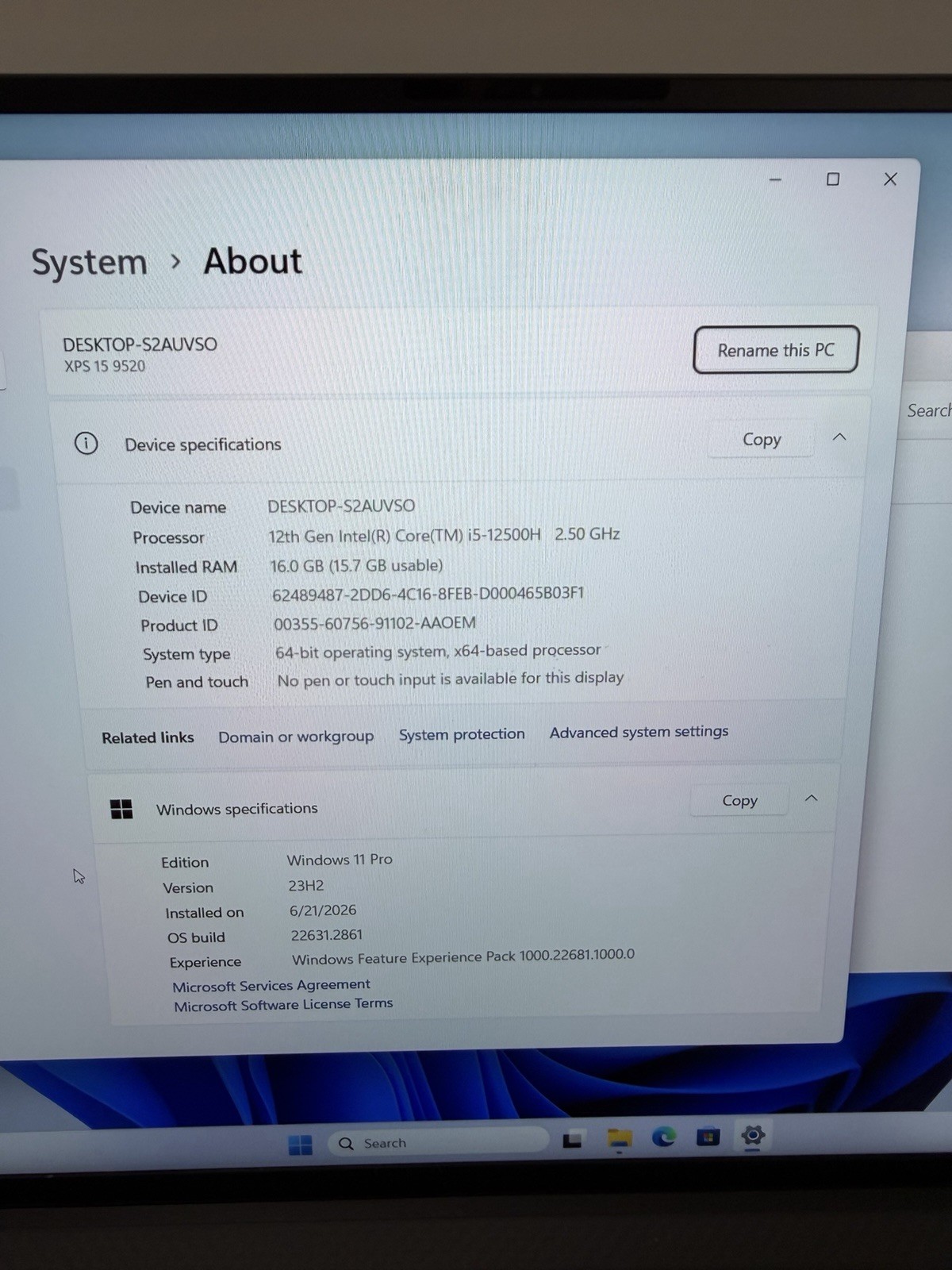Open Microsoft Store from the taskbar
This screenshot has height=1270, width=952.
click(708, 1137)
